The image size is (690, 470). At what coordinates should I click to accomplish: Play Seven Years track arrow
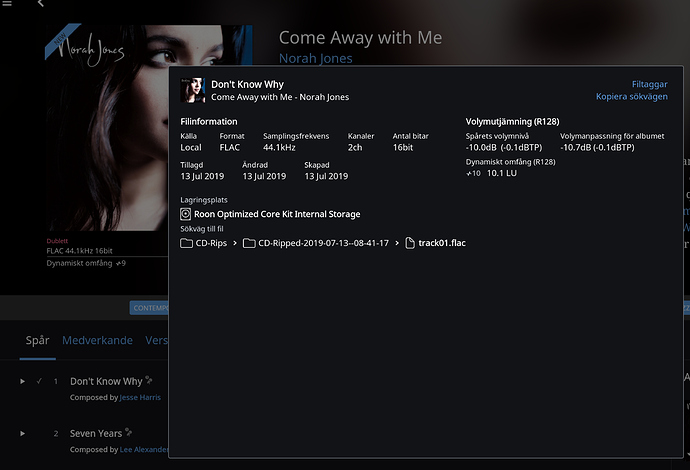pyautogui.click(x=22, y=433)
